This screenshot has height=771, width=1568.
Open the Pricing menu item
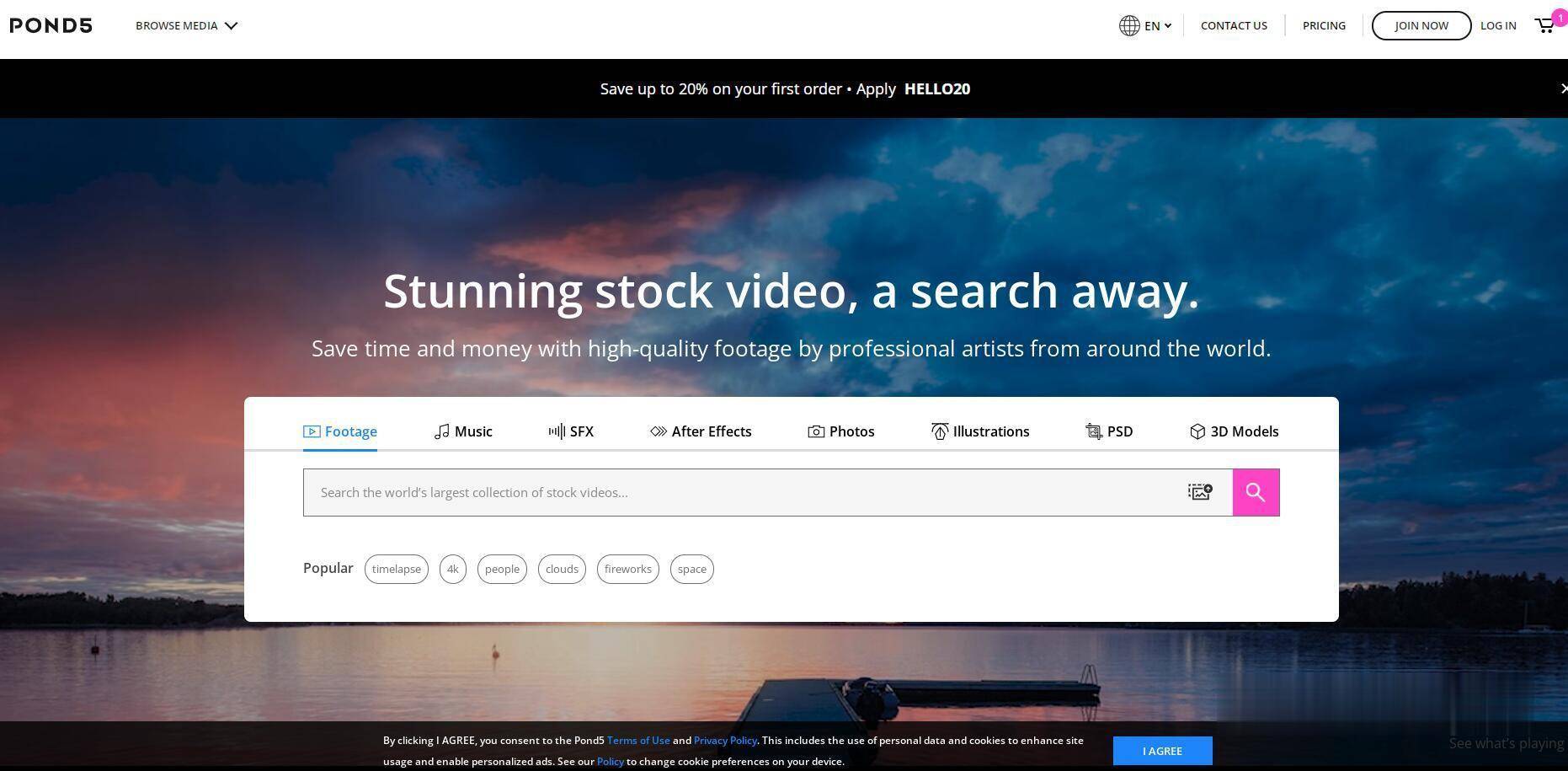[1324, 25]
